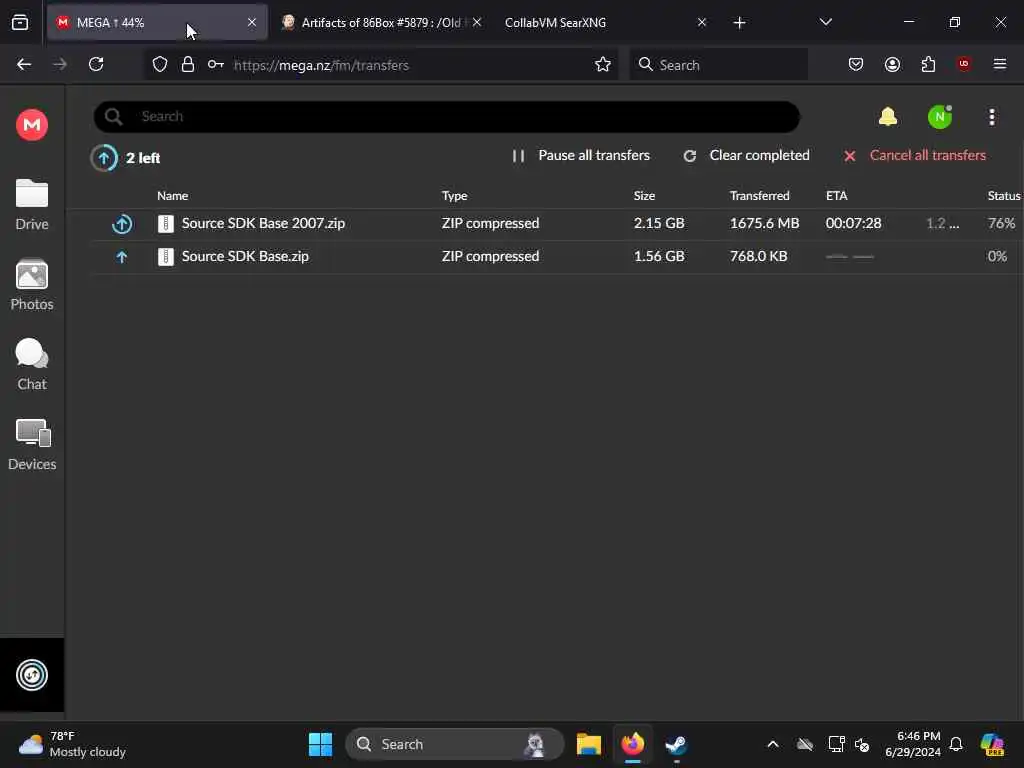The image size is (1024, 768).
Task: Click the Size column header
Action: tap(644, 195)
